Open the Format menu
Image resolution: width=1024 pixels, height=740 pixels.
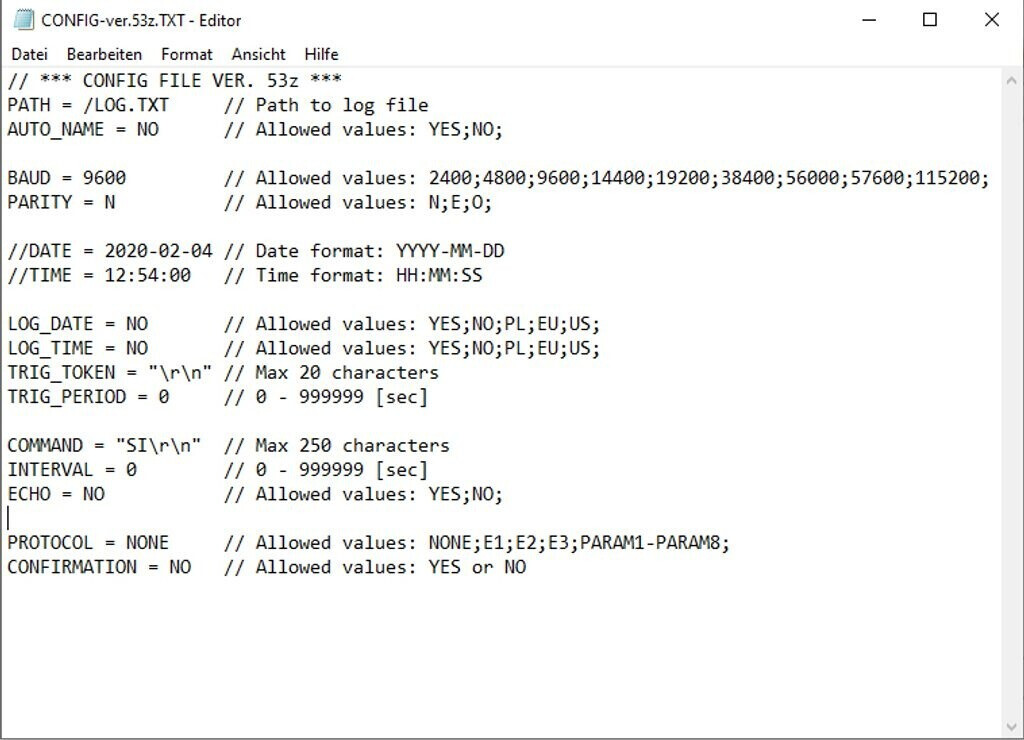click(186, 54)
